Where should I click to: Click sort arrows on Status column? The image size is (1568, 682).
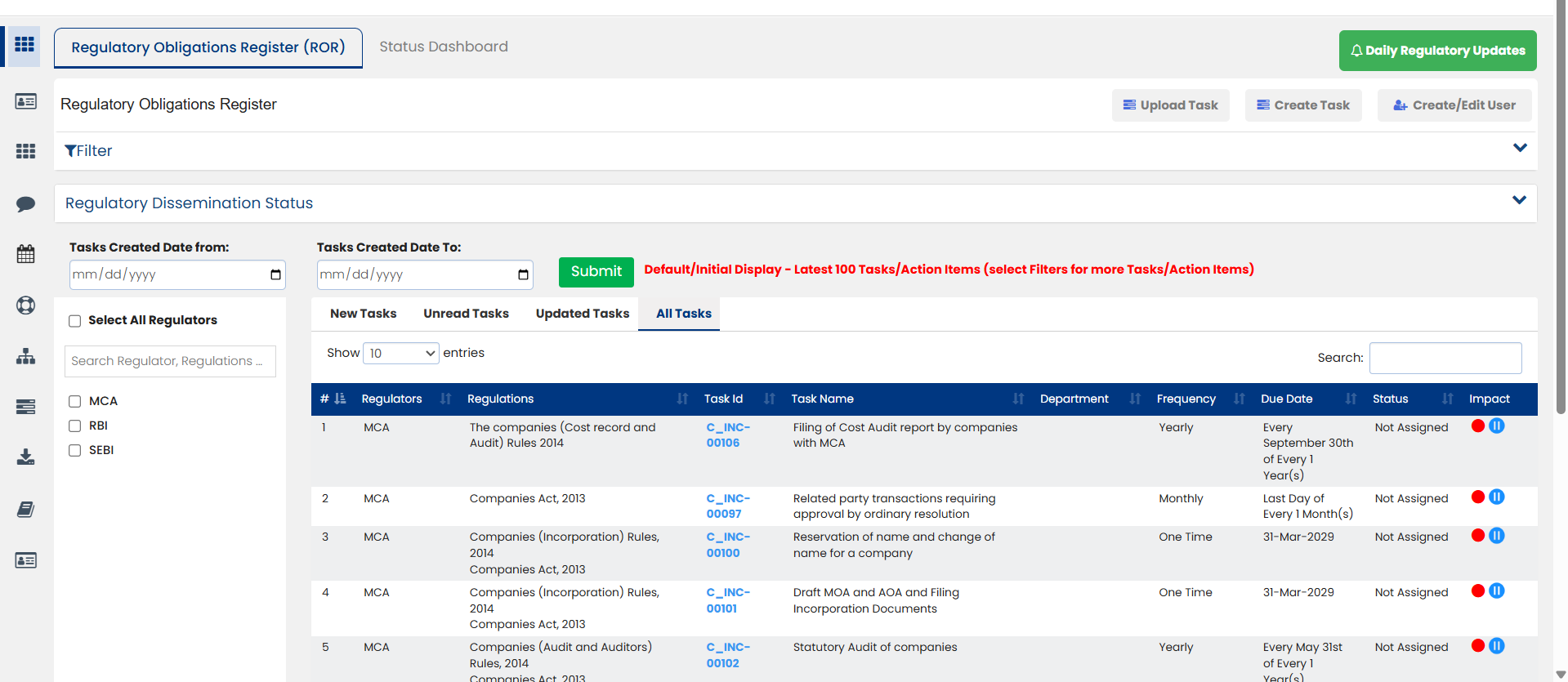pos(1447,399)
